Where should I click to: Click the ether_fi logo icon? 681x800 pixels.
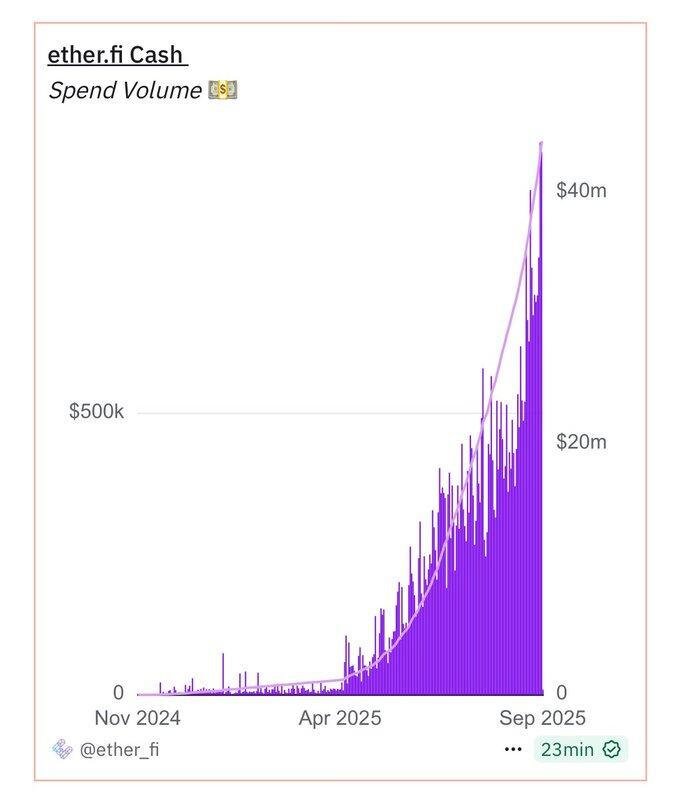62,749
